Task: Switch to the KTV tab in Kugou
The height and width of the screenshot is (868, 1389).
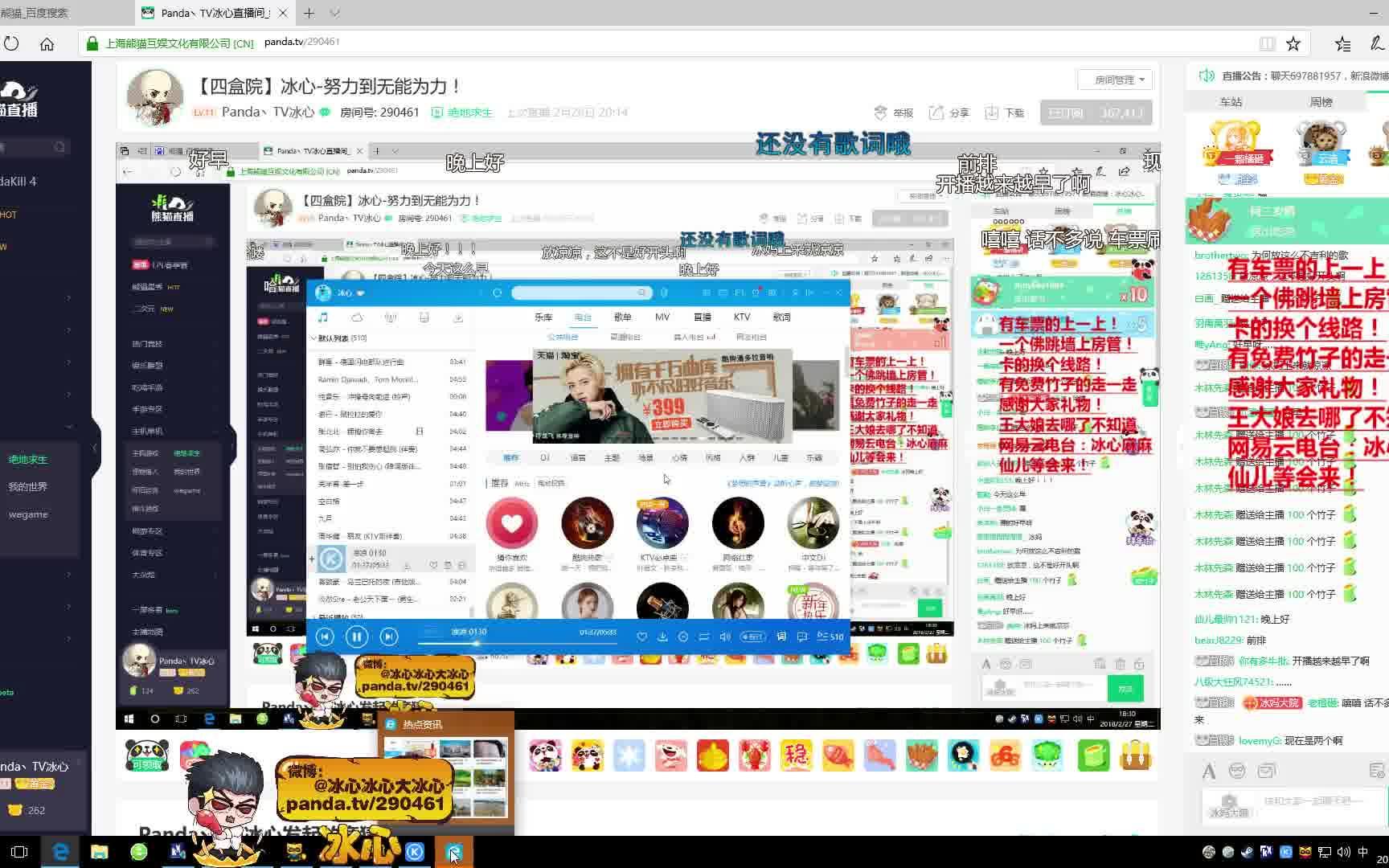Action: (x=742, y=317)
